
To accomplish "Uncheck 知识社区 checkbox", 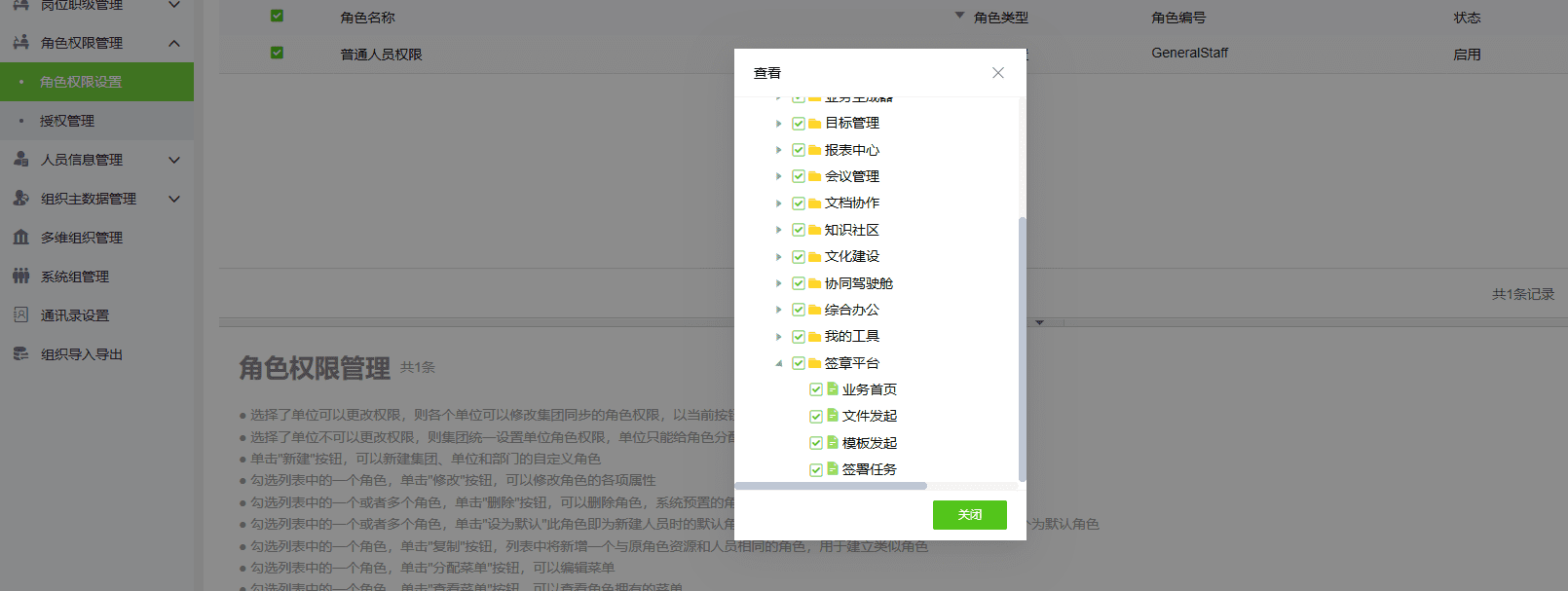I will pyautogui.click(x=799, y=230).
